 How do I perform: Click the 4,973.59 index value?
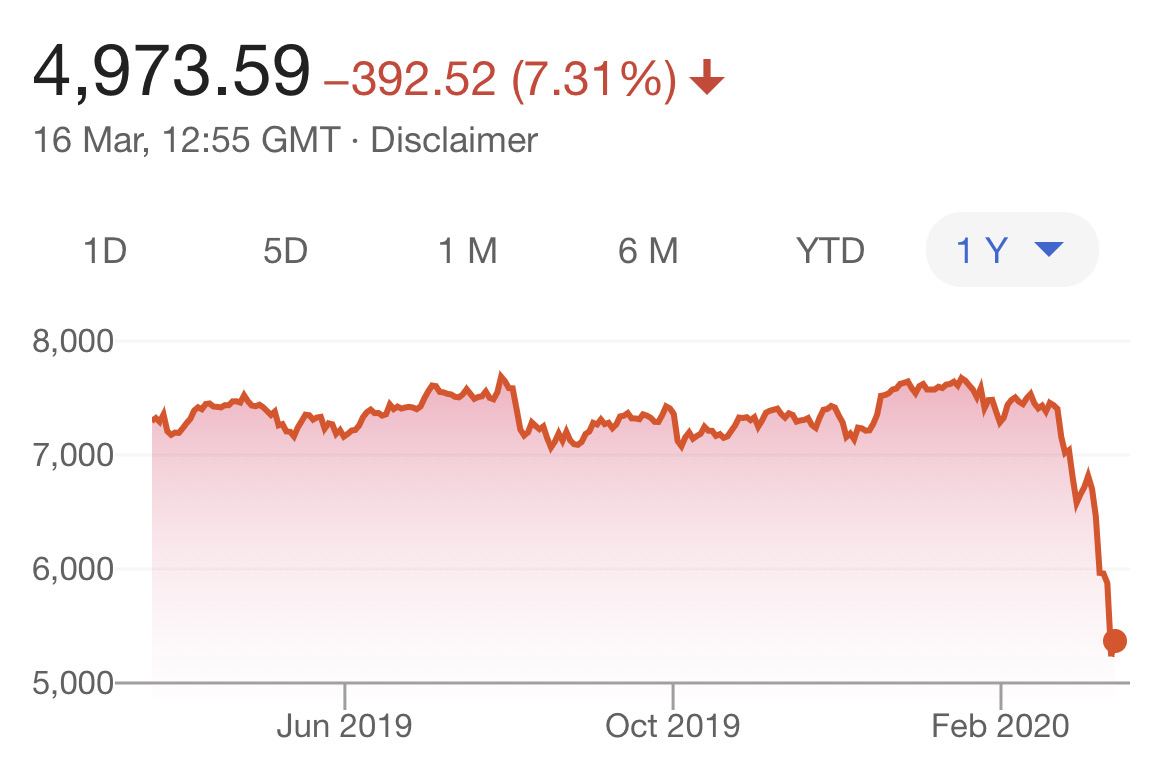(x=171, y=72)
